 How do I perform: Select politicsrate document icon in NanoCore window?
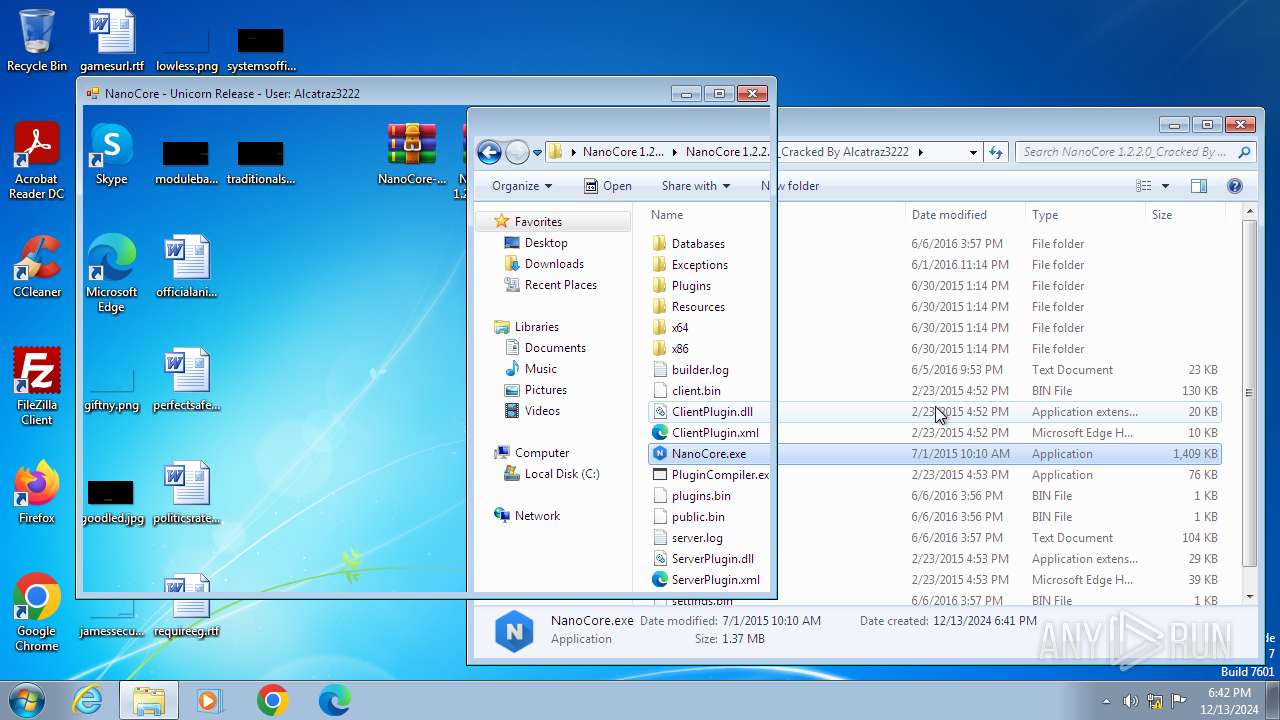click(x=187, y=492)
